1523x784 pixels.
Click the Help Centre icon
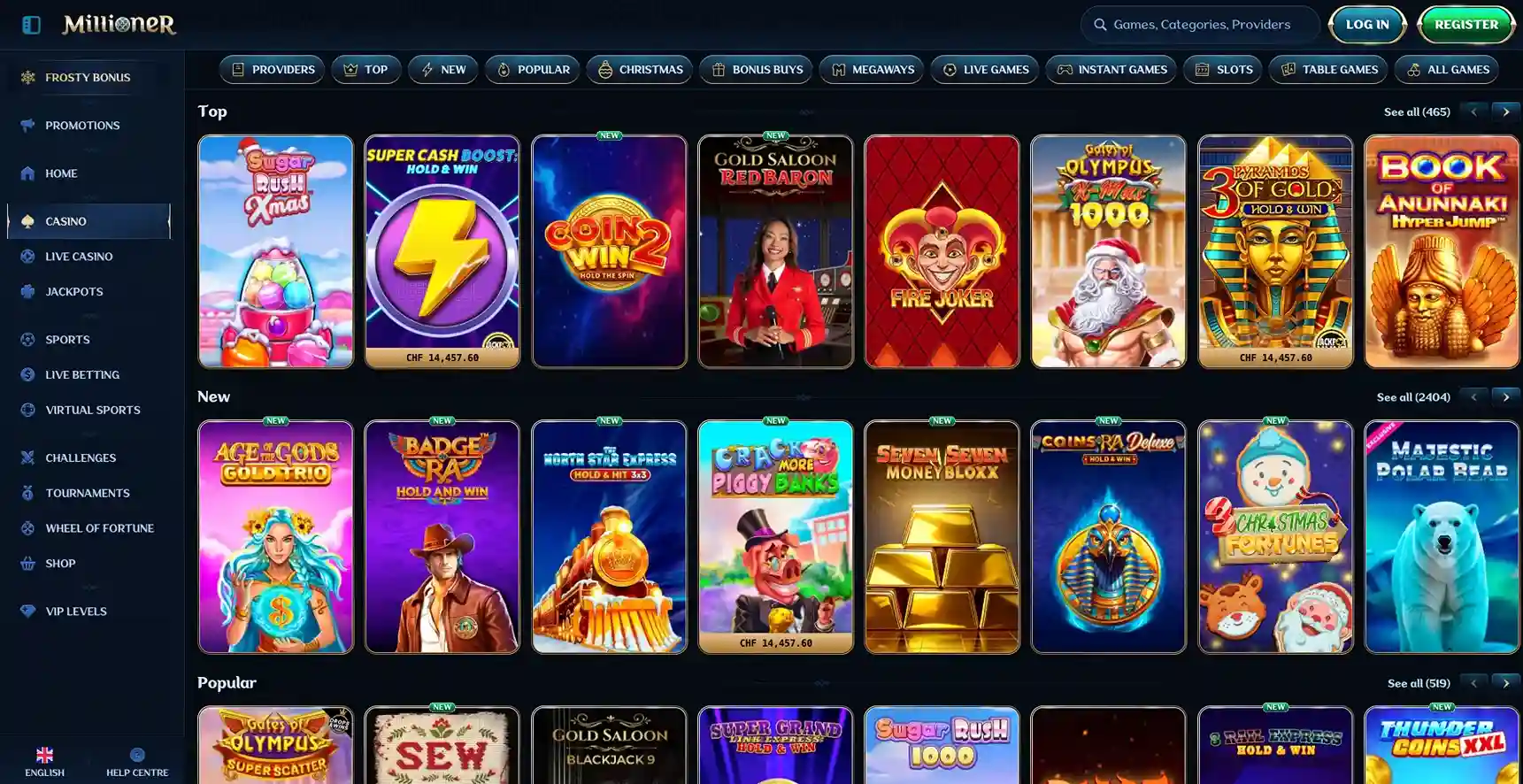(137, 755)
